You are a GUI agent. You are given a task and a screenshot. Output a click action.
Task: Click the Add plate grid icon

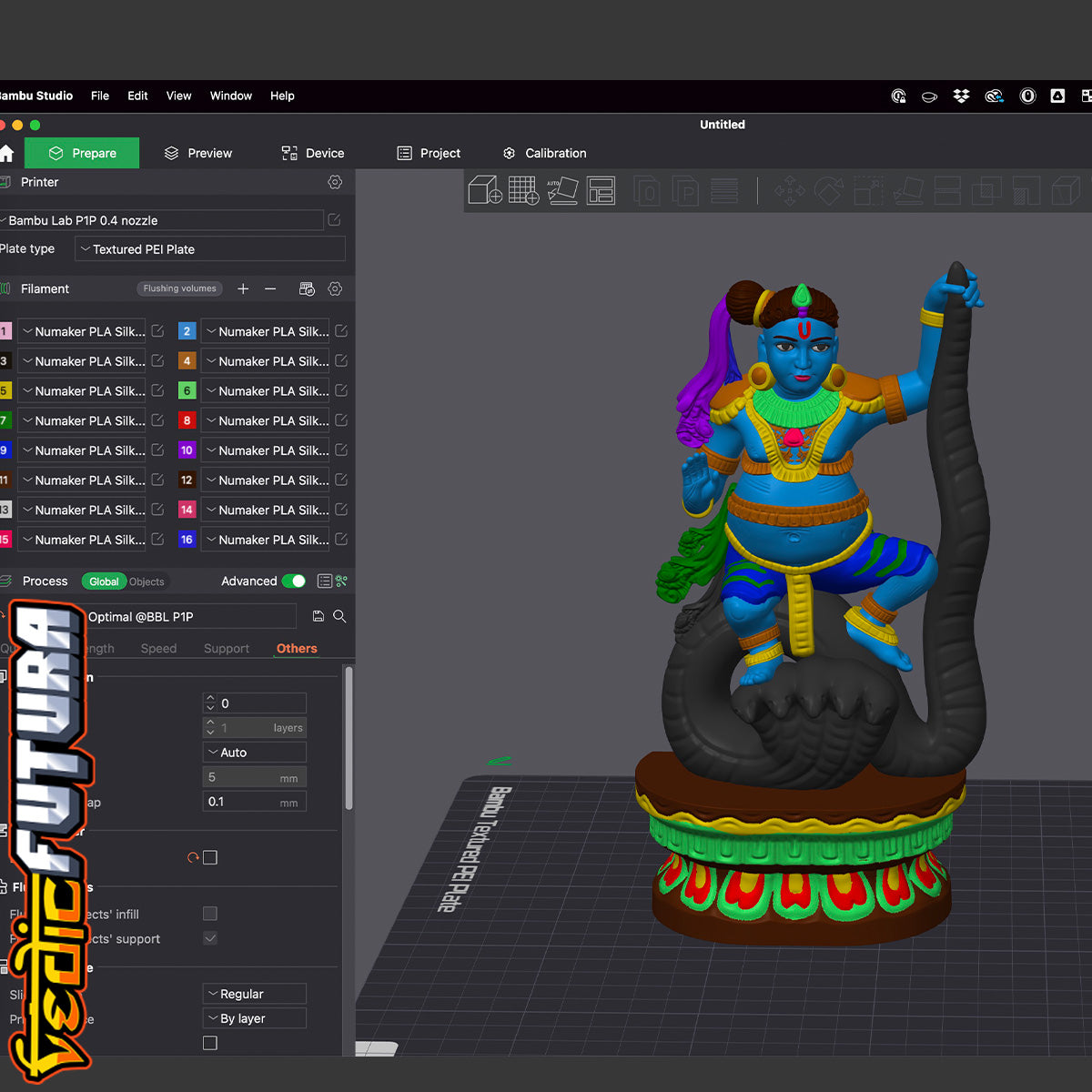pyautogui.click(x=523, y=190)
